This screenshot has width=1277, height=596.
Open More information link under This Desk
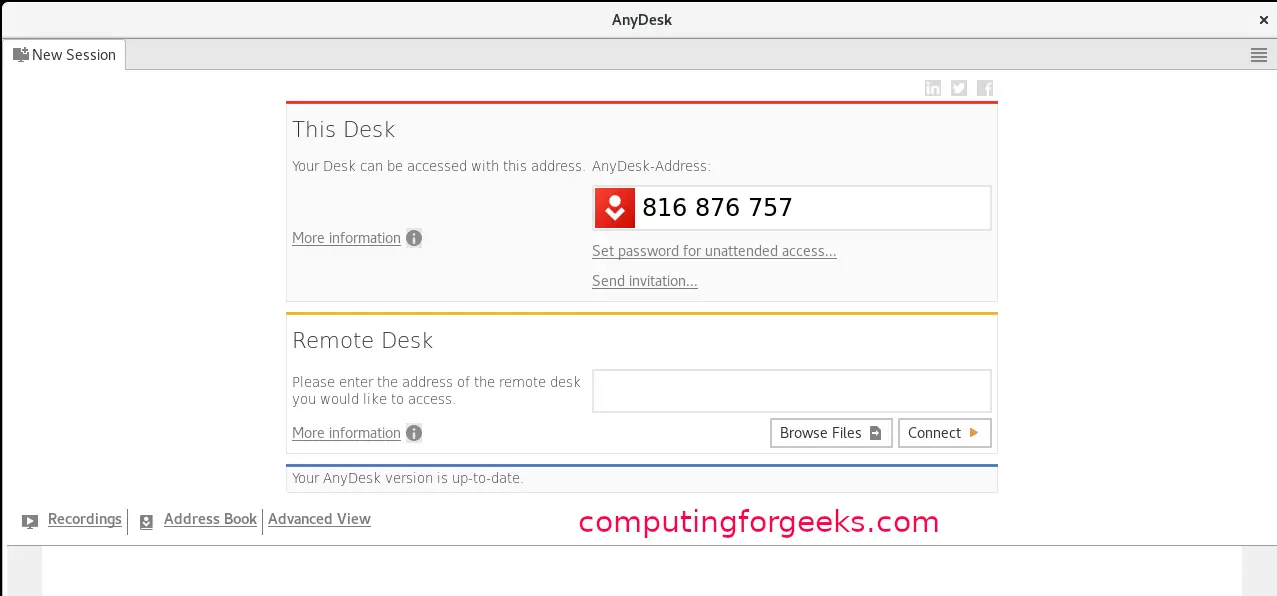[x=346, y=238]
